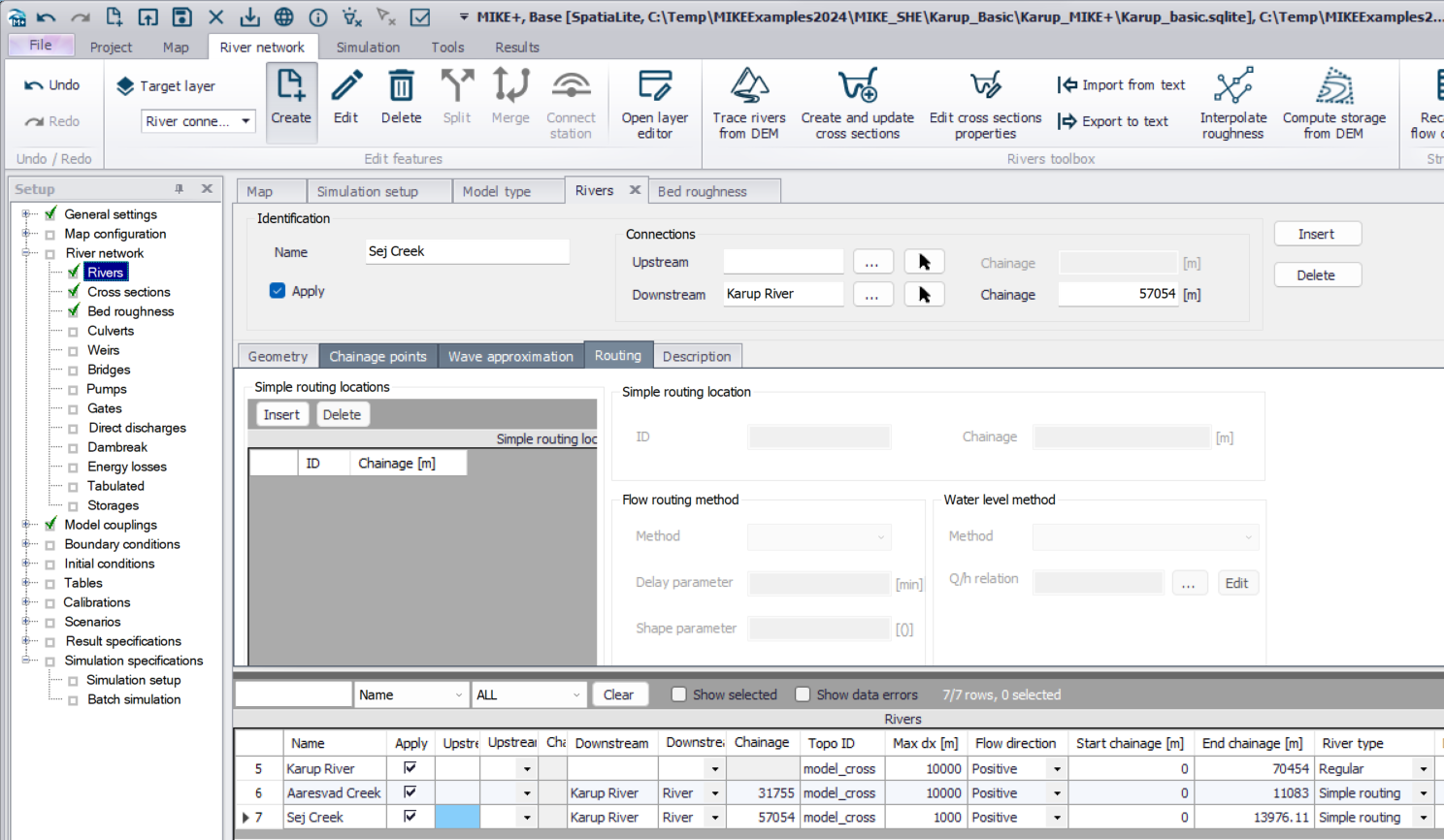
Task: Pick upstream connection on map with the arrow
Action: 924,262
